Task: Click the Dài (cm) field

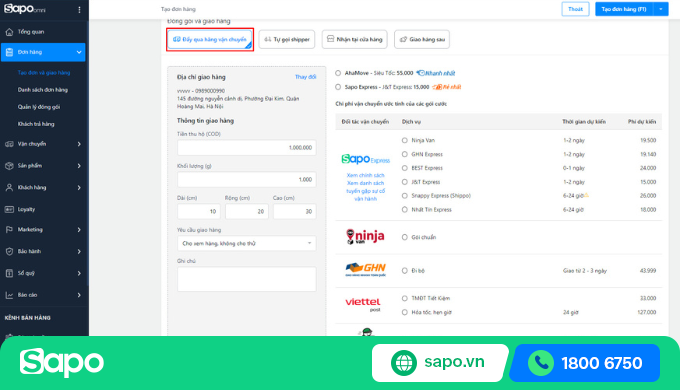Action: pyautogui.click(x=199, y=211)
